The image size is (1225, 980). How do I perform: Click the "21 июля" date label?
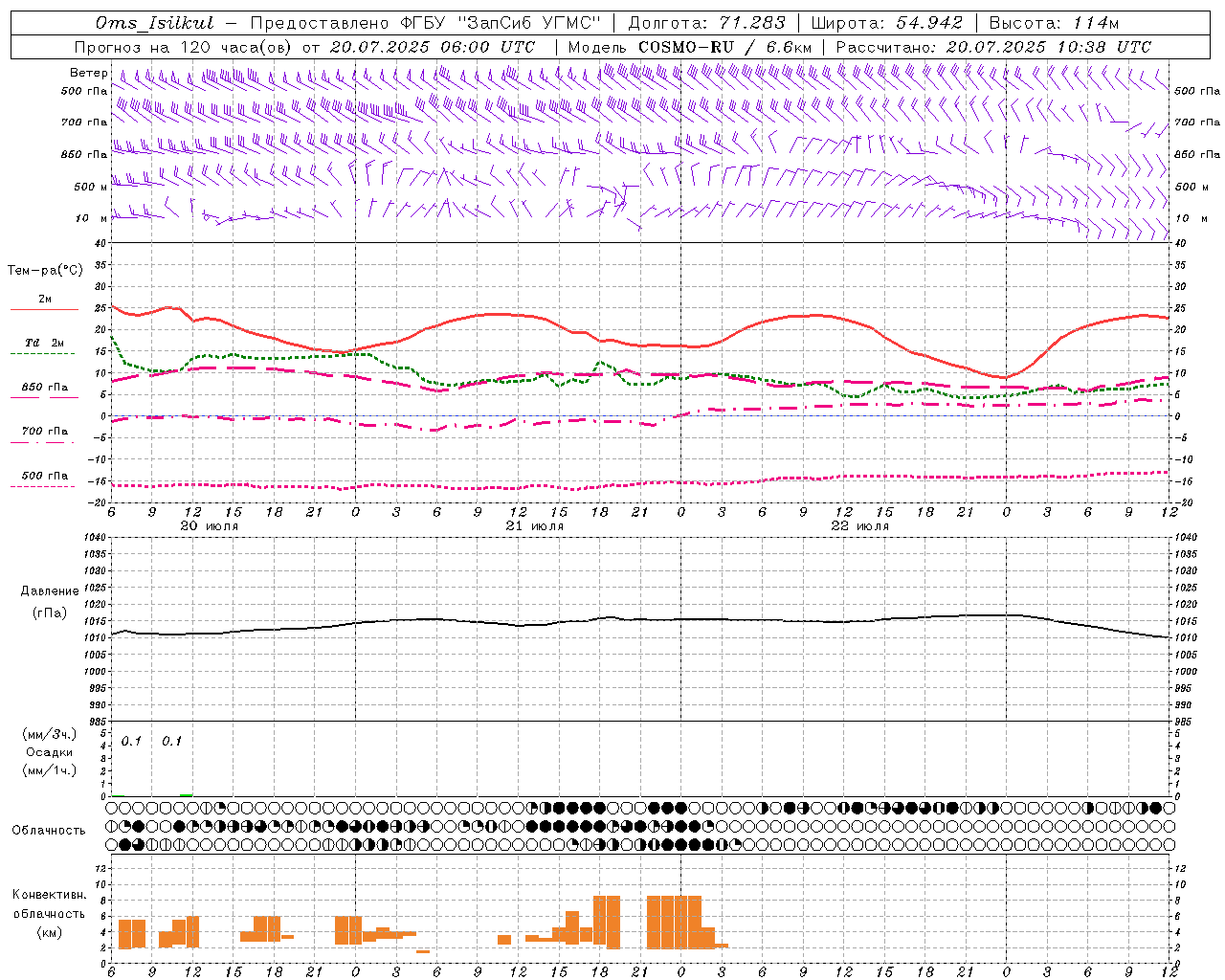[x=535, y=526]
